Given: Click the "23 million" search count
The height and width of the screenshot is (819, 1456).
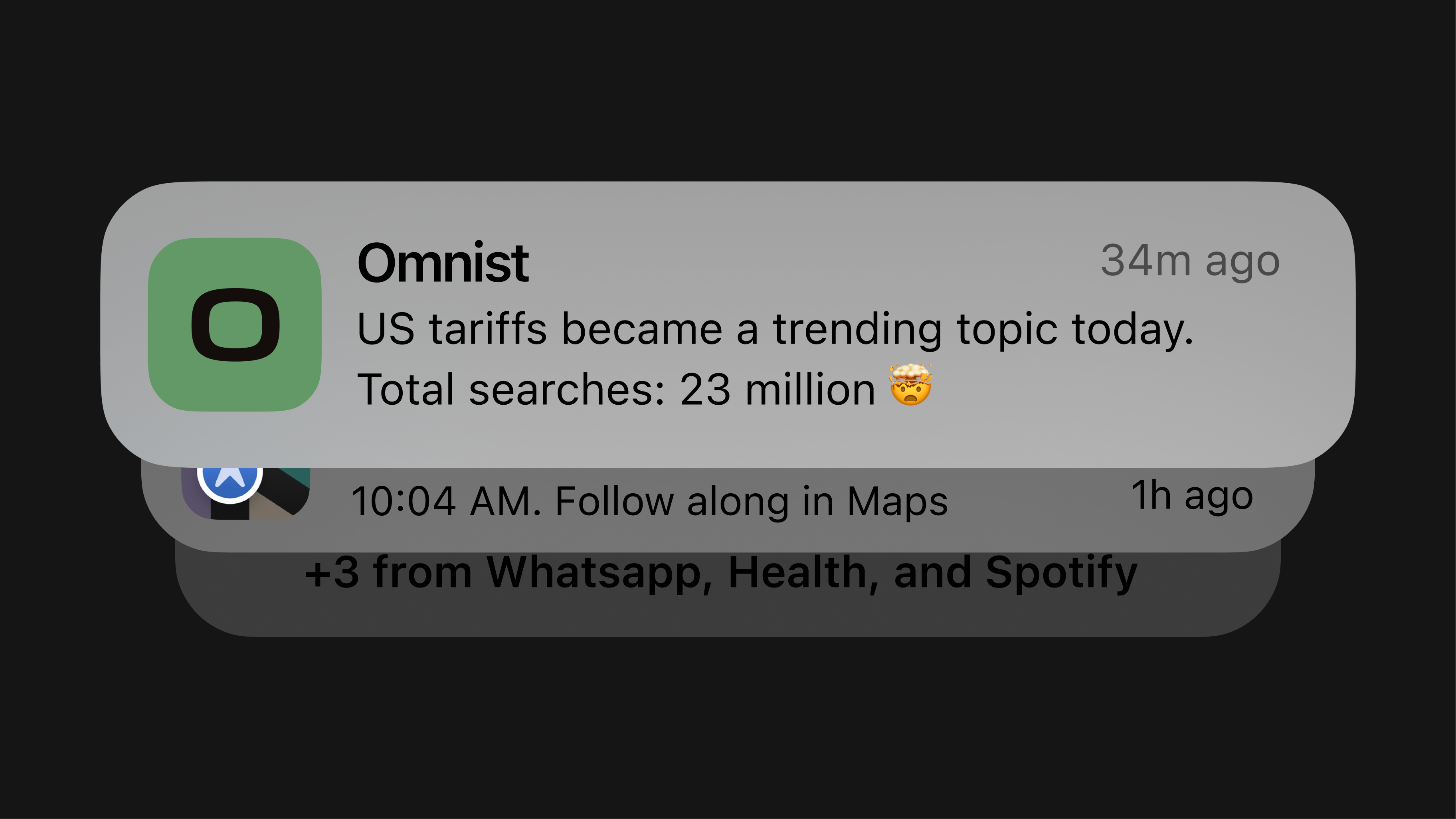Looking at the screenshot, I should click(x=777, y=390).
